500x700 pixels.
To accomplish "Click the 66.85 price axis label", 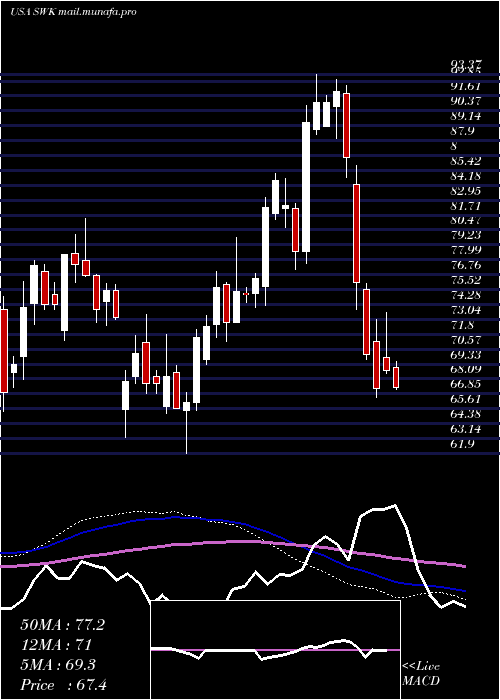I will coord(466,384).
